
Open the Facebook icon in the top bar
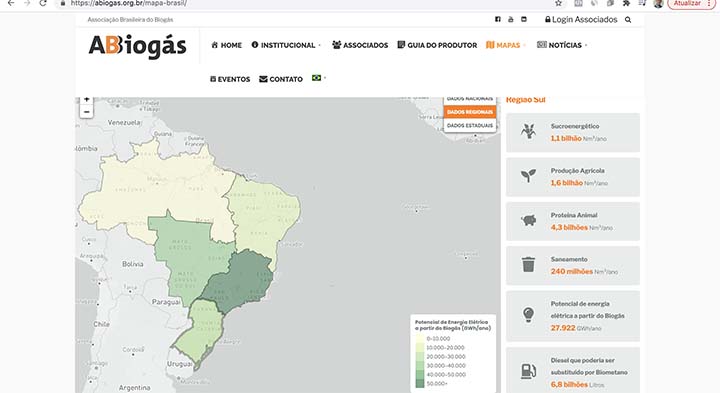(x=498, y=19)
